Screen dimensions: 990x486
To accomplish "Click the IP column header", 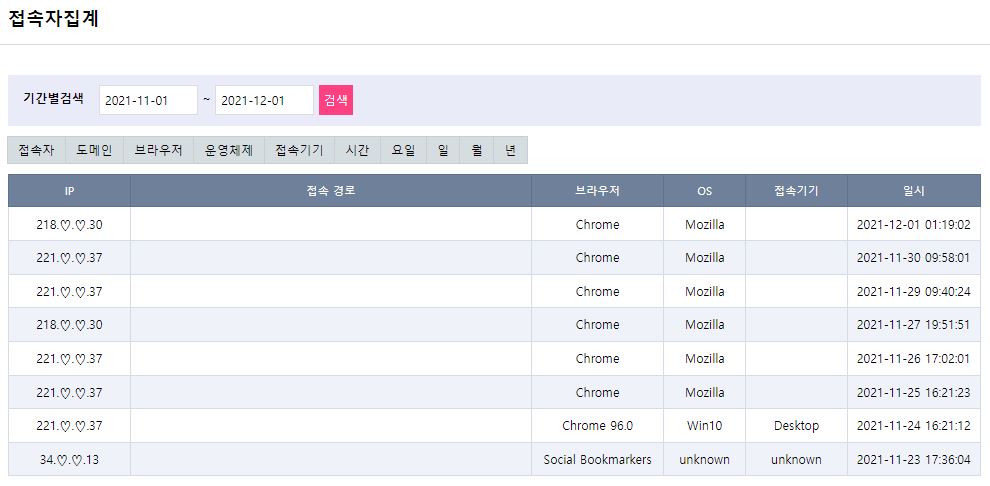I will (69, 191).
